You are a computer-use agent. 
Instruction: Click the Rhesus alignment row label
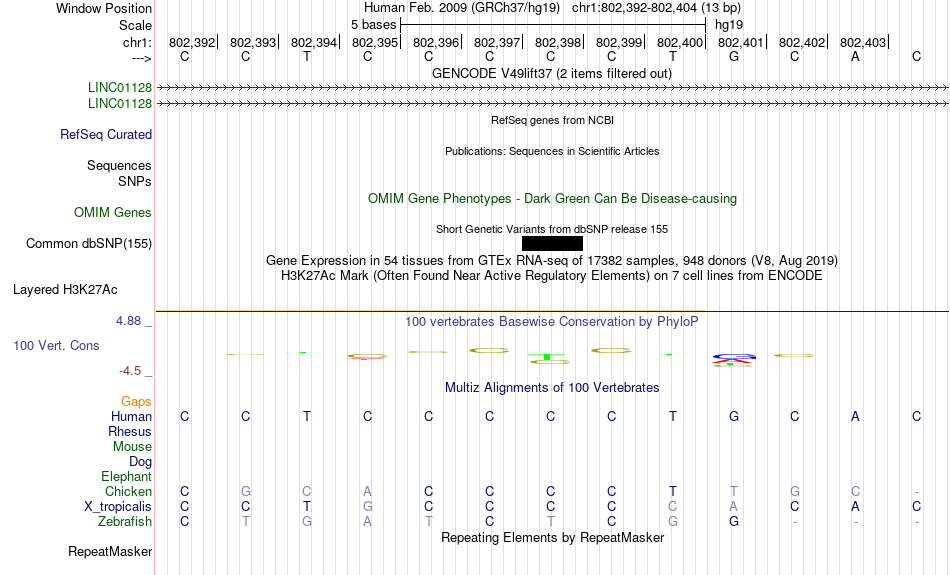tap(130, 431)
